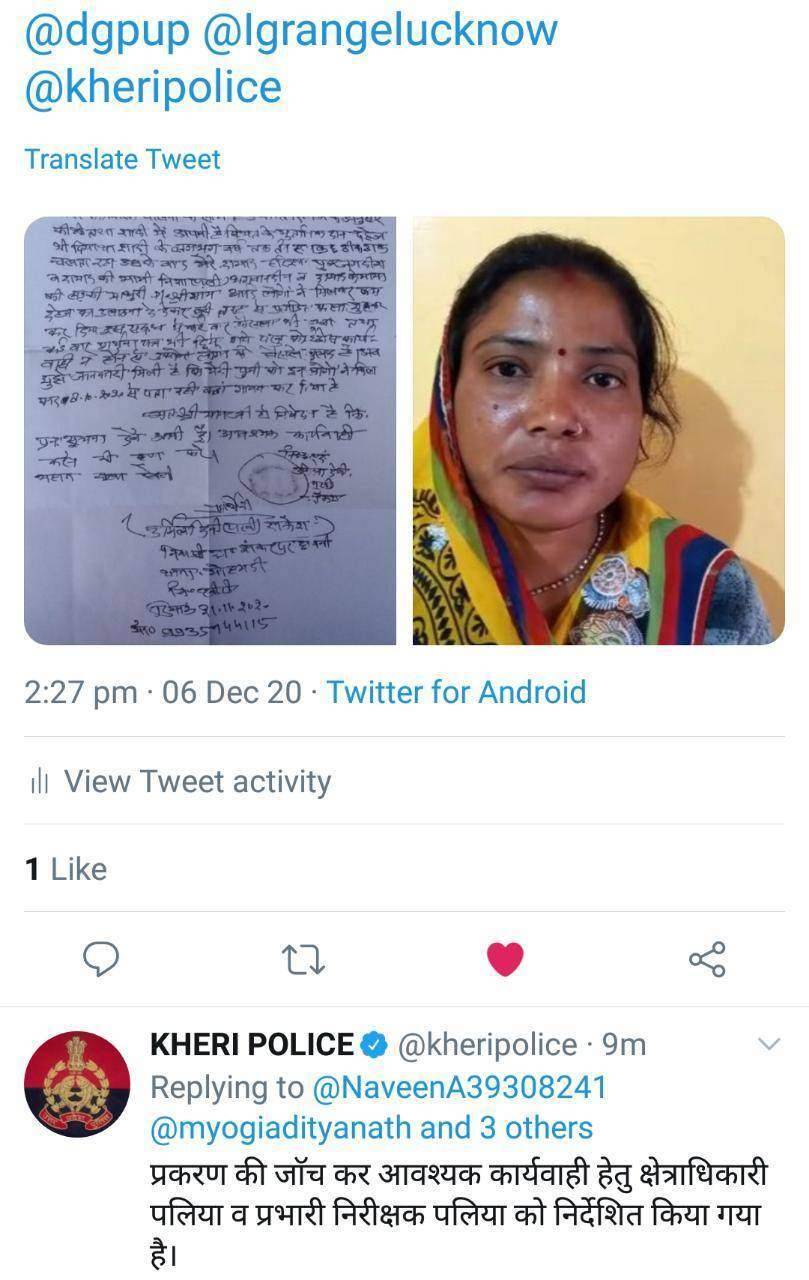This screenshot has height=1280, width=809.
Task: Expand '@myogiadityanath and 3 others' recipients
Action: point(371,1128)
